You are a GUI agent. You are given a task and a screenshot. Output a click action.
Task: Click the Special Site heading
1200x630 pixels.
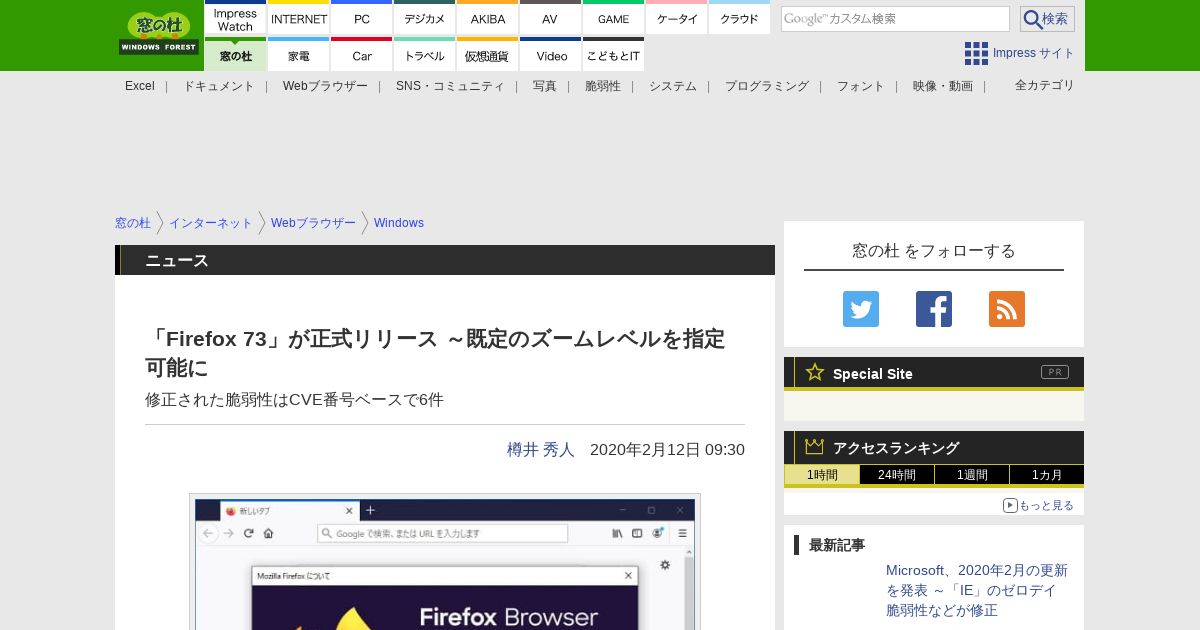pyautogui.click(x=873, y=374)
